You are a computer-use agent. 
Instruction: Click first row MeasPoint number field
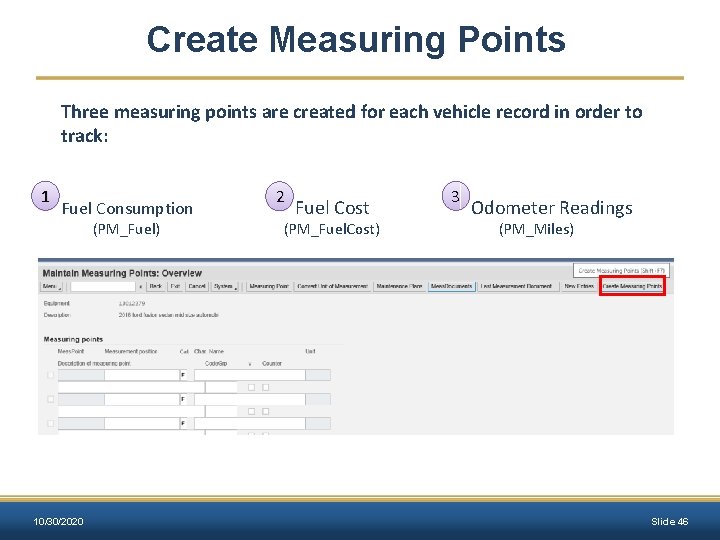point(81,375)
